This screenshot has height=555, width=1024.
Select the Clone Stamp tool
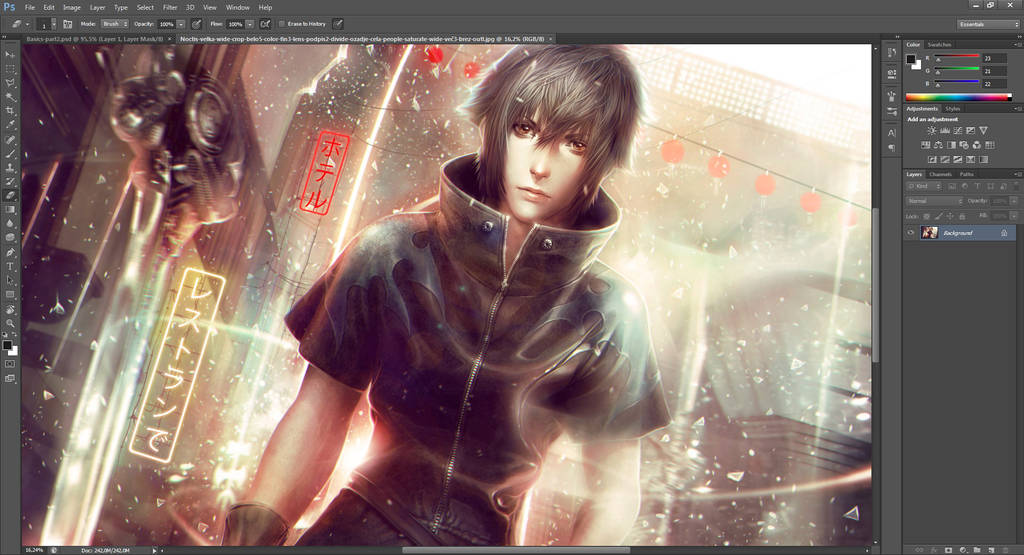[10, 168]
